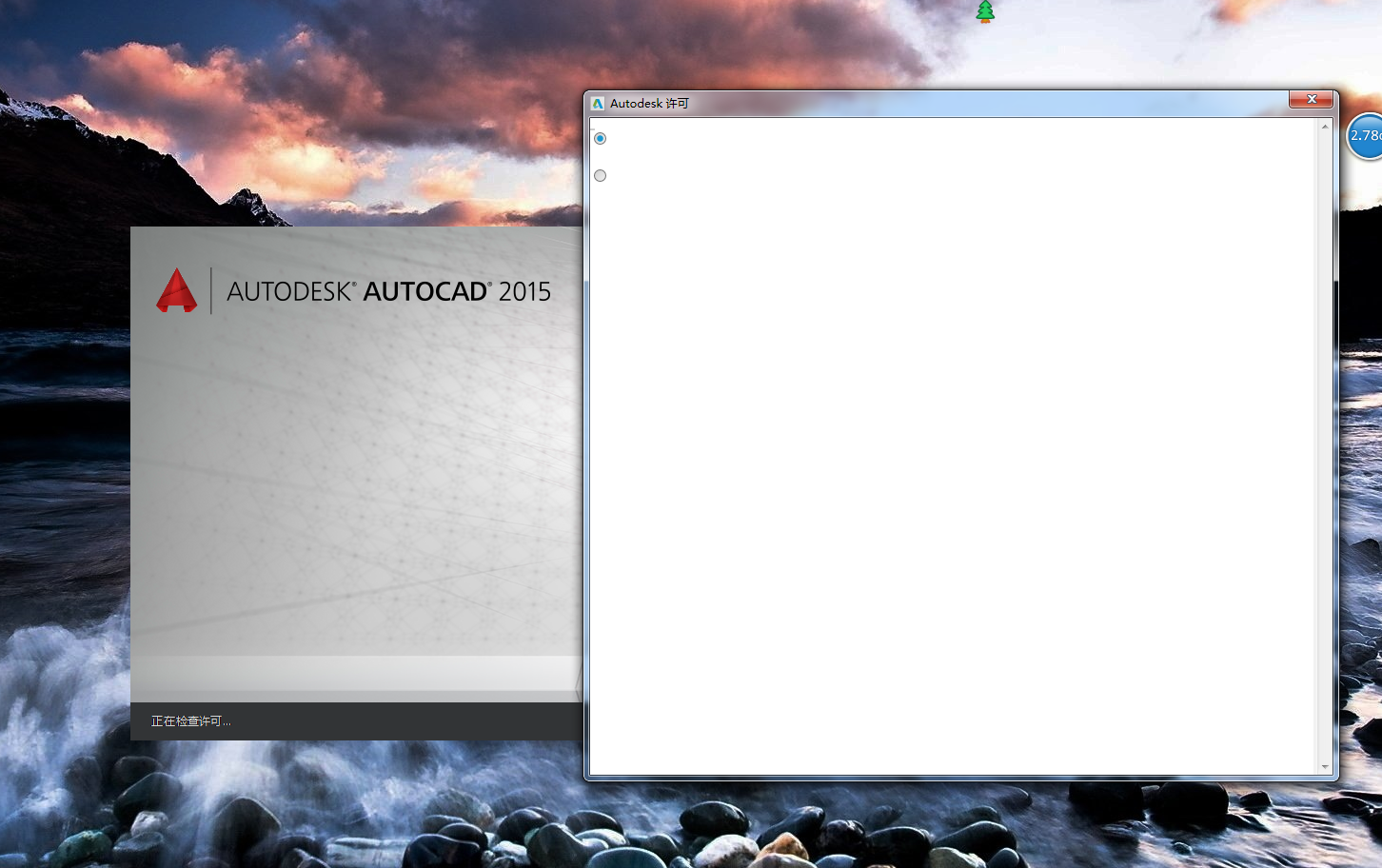Click the "AUTODESK AUTOCAD 2015" splash title
The image size is (1382, 868).
click(x=388, y=291)
